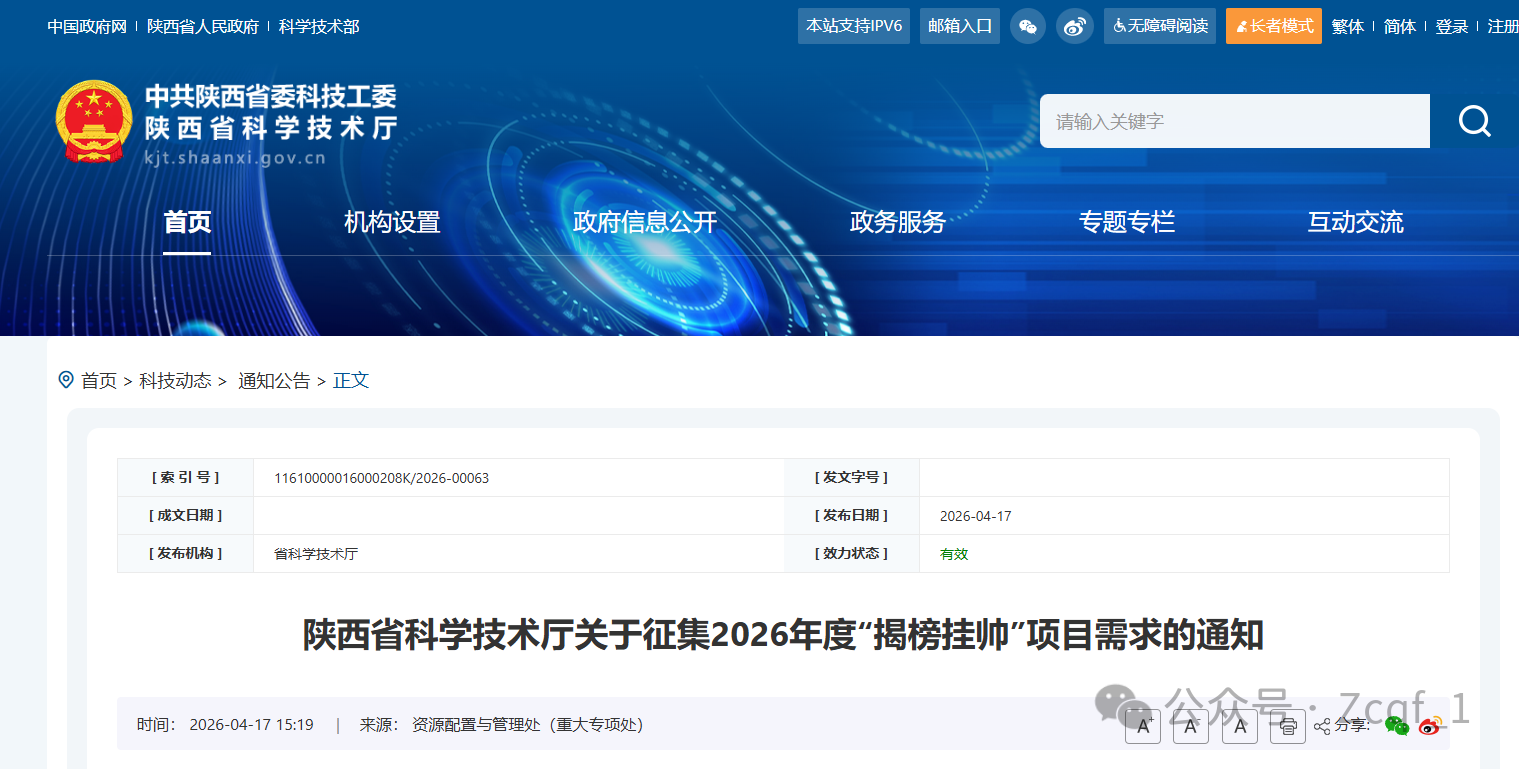Screen dimensions: 1519x769
Task: Focus the 请输入关键字 search field
Action: coord(1234,121)
